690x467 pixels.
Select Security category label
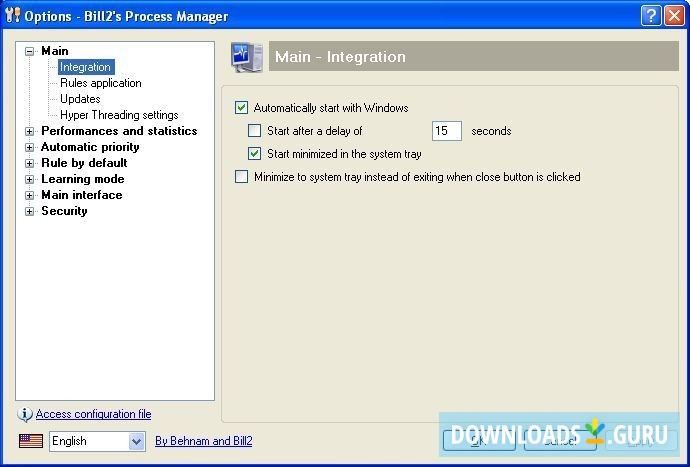[x=64, y=211]
